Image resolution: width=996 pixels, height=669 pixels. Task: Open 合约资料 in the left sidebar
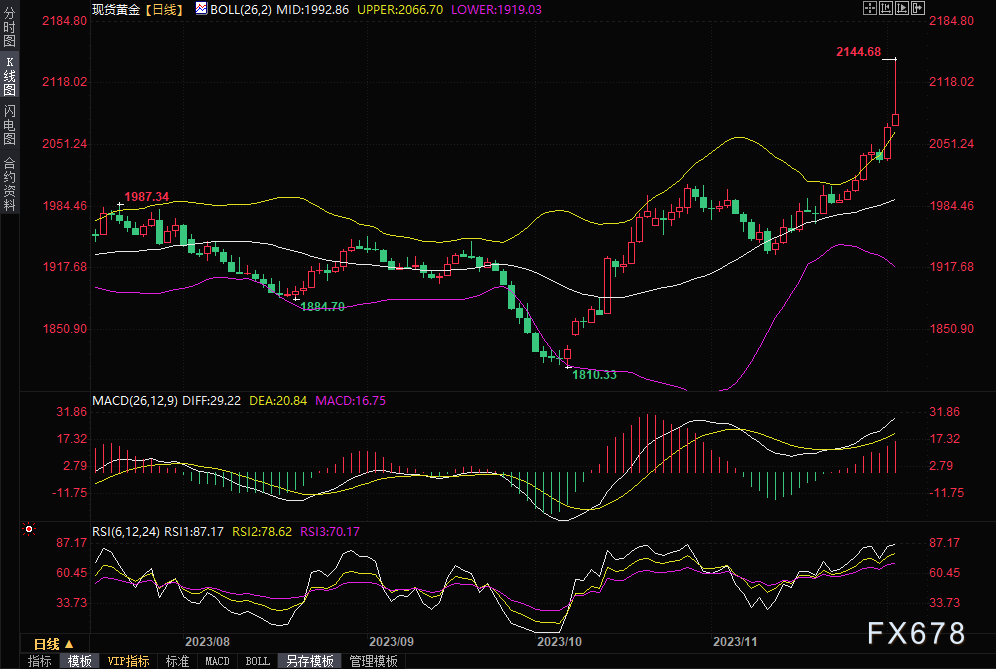click(x=9, y=183)
